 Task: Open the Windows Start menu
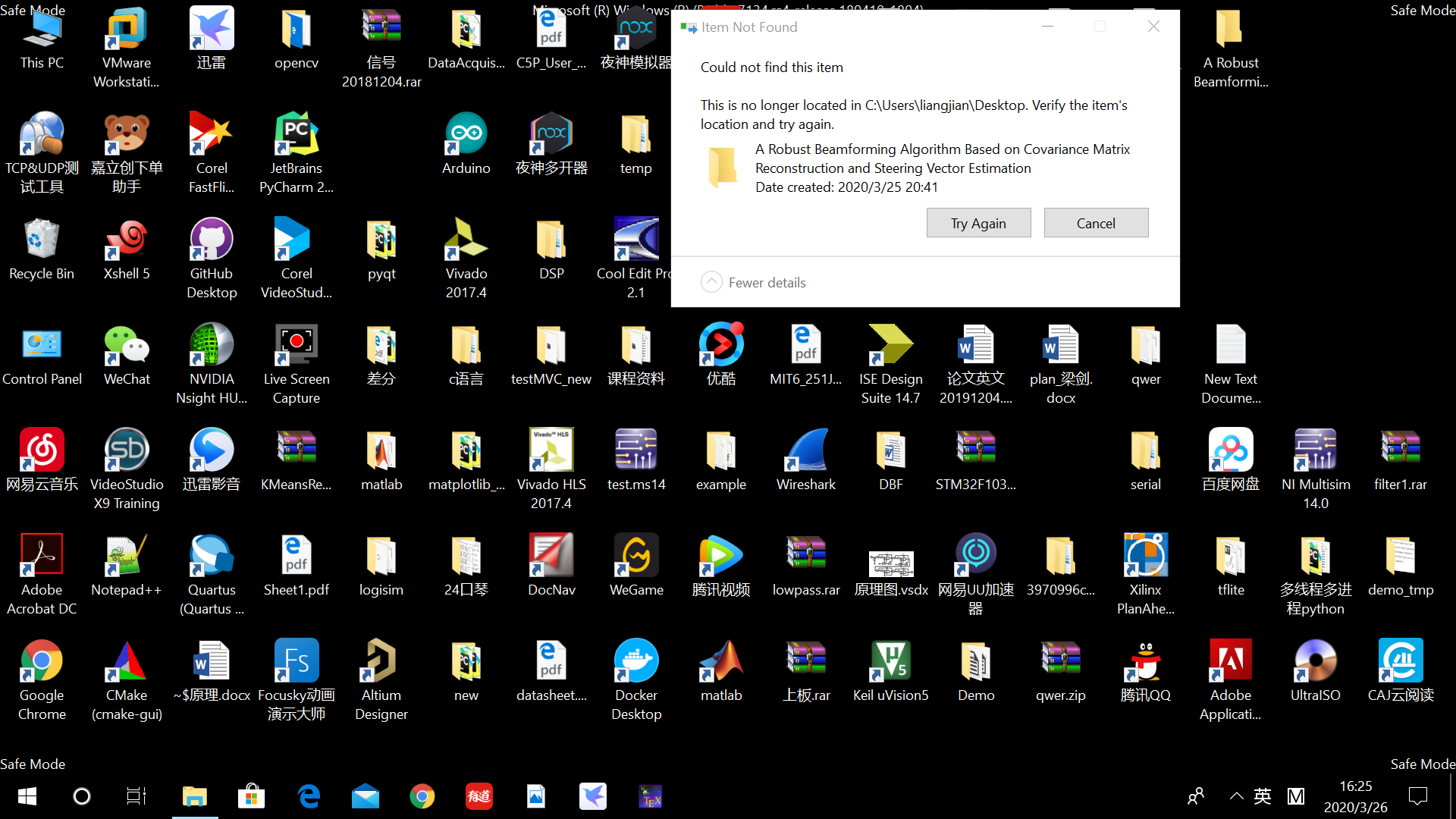coord(27,796)
